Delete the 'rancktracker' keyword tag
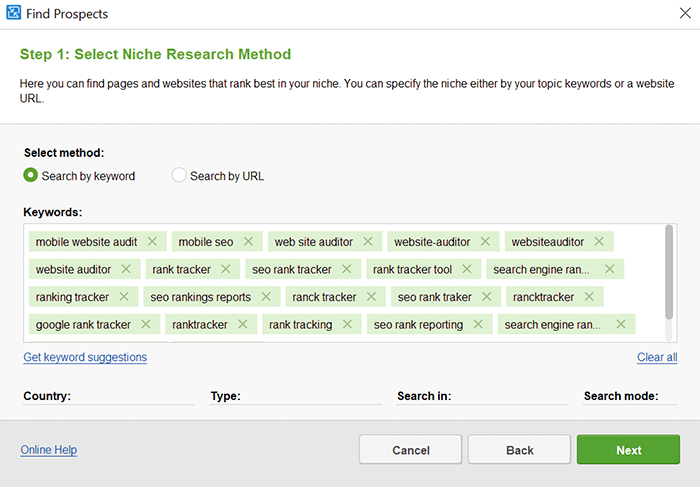The height and width of the screenshot is (487, 700). [x=589, y=296]
